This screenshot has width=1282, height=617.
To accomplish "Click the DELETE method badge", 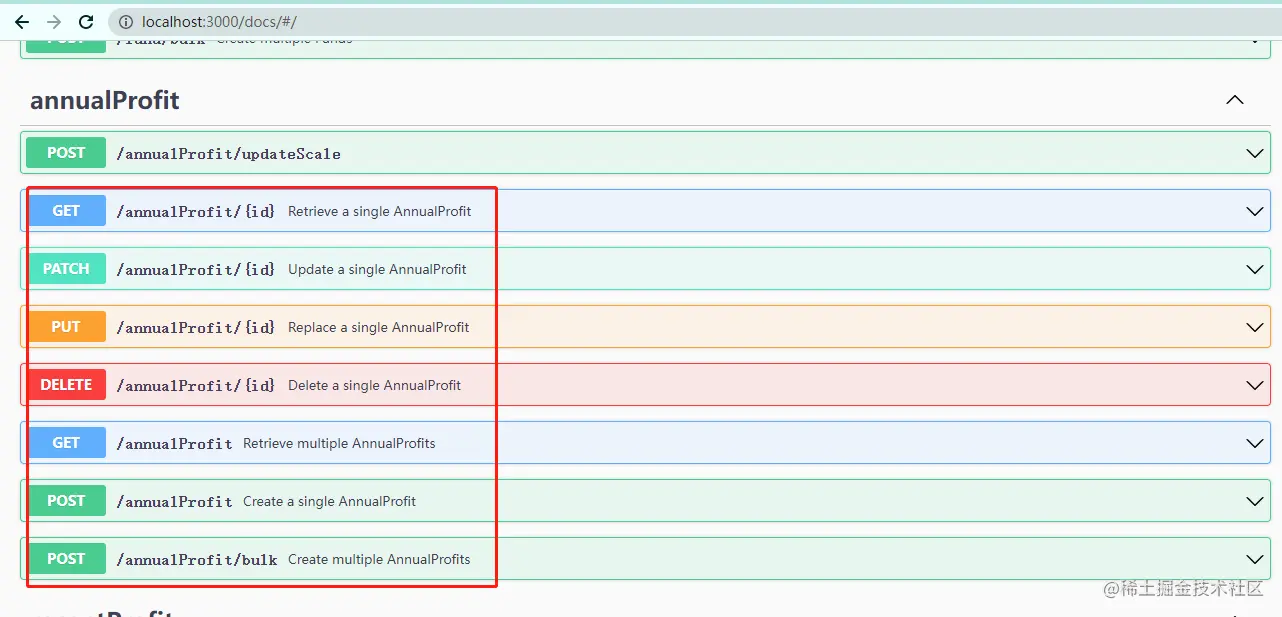I will pyautogui.click(x=66, y=385).
